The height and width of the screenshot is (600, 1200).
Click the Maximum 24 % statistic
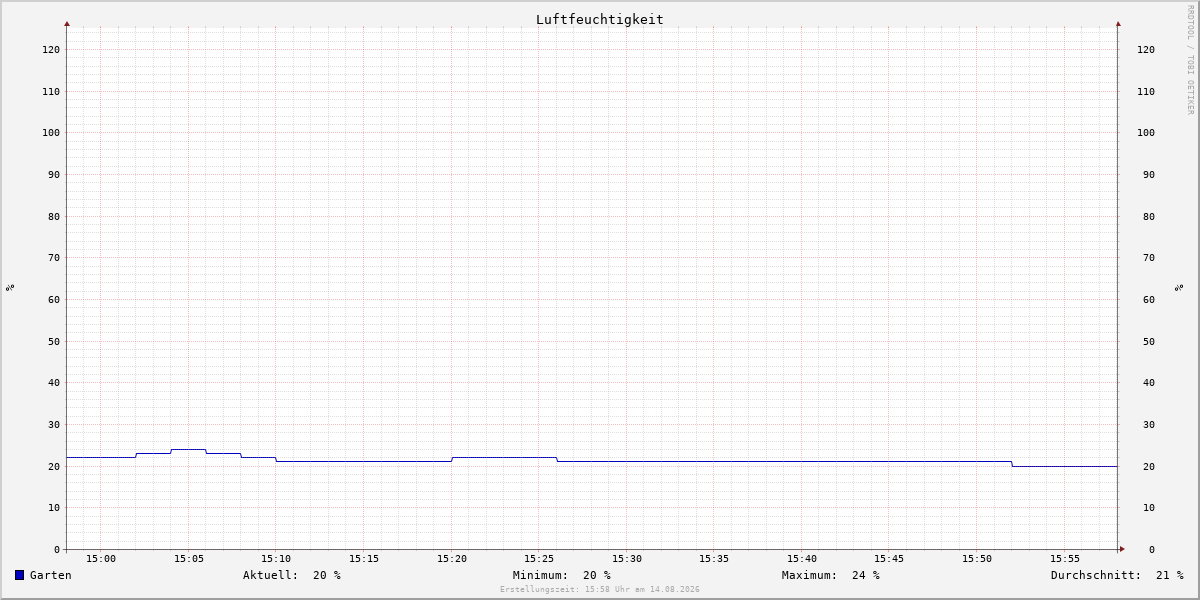click(831, 575)
